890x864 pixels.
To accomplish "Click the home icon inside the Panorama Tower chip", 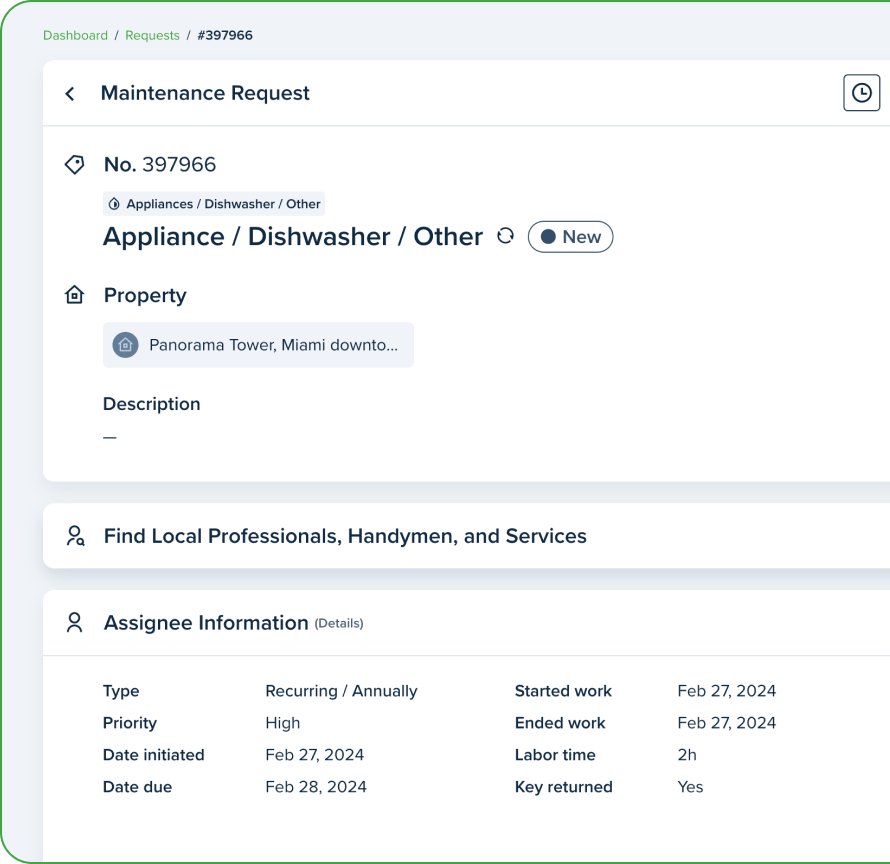I will click(x=124, y=344).
